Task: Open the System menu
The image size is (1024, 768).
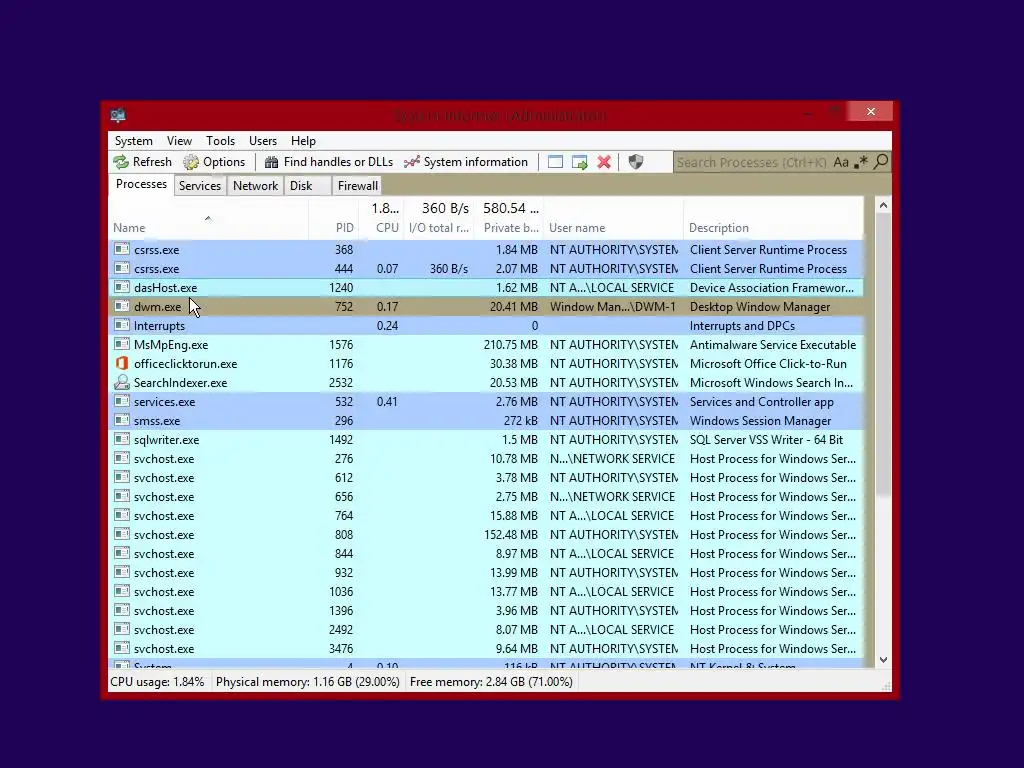Action: tap(134, 141)
